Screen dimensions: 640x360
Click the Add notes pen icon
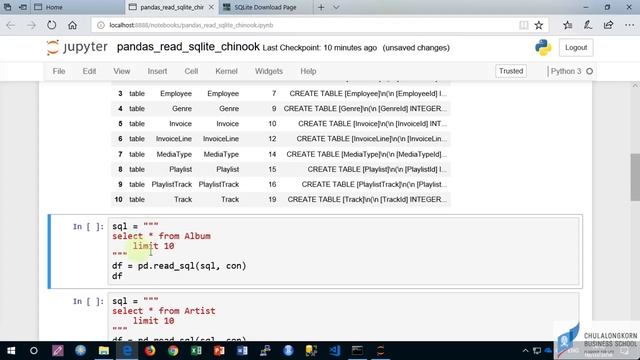coord(588,25)
